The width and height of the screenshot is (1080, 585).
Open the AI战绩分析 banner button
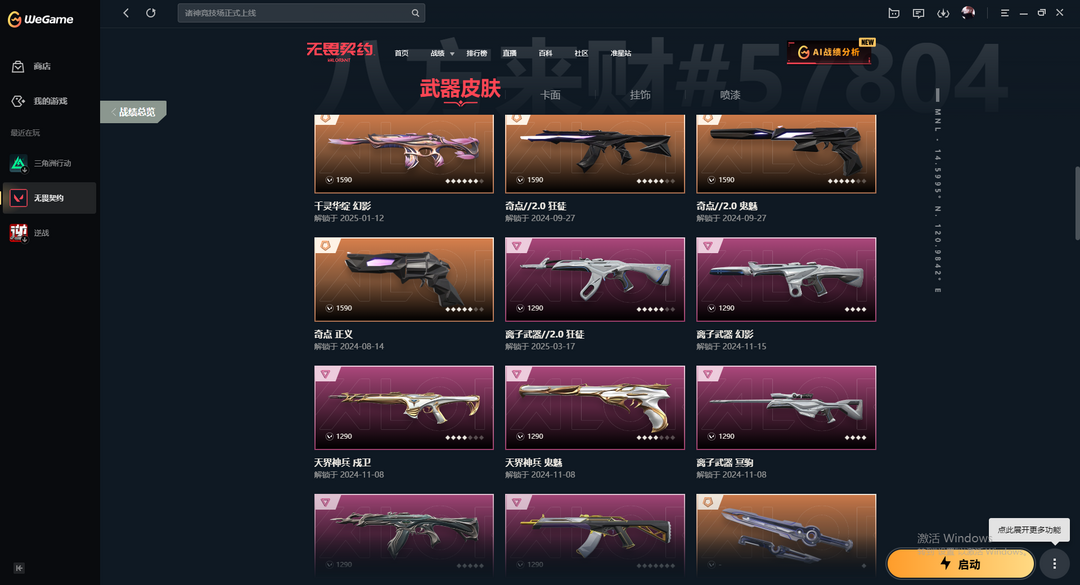(x=829, y=52)
